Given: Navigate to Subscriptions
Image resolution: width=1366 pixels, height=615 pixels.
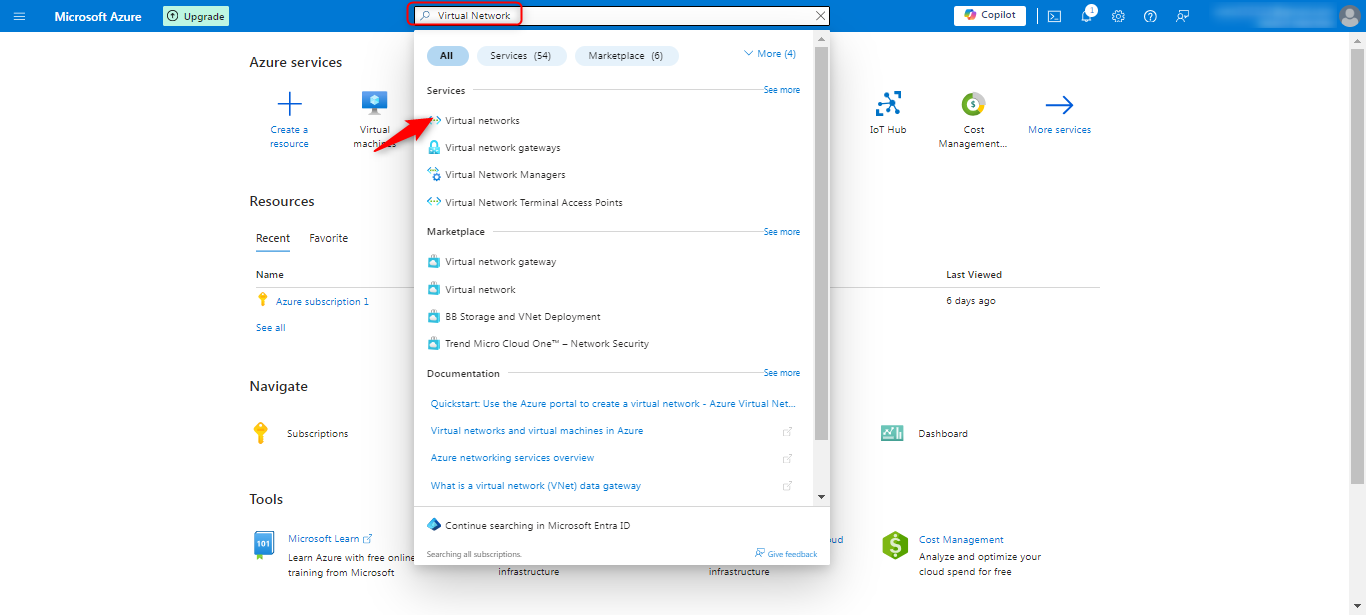Looking at the screenshot, I should pyautogui.click(x=318, y=434).
